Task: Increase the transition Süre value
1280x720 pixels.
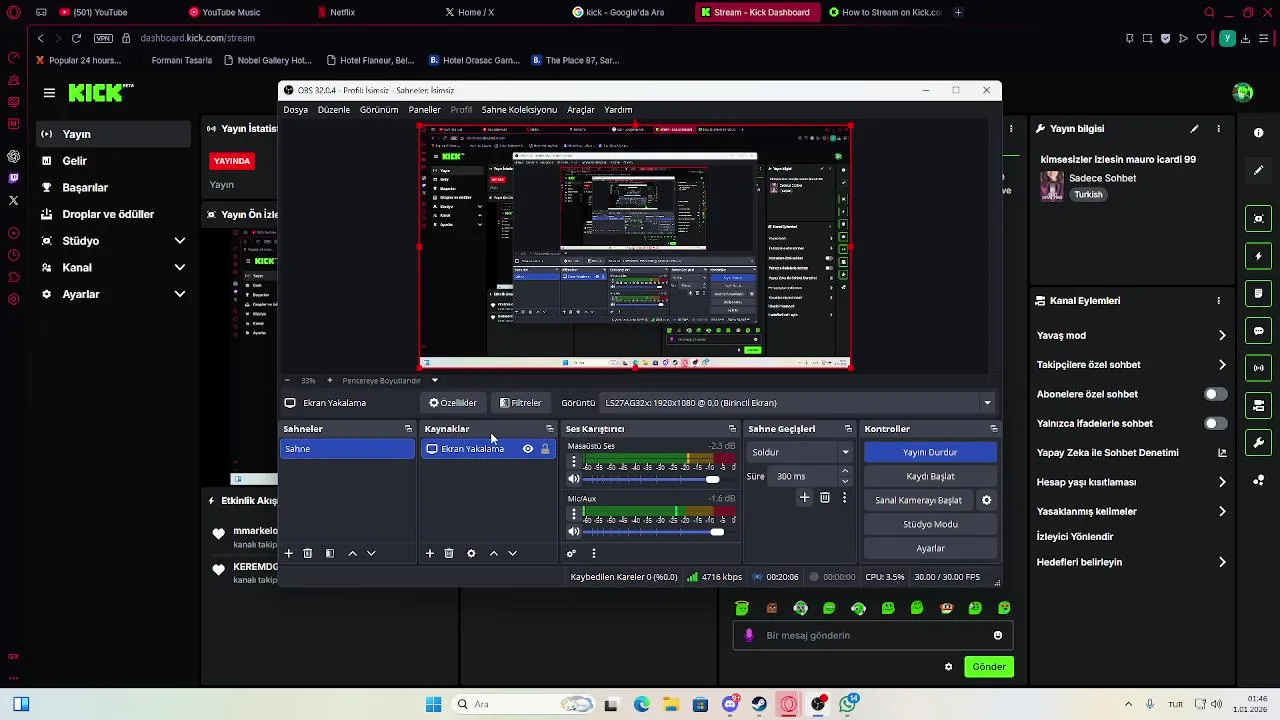Action: point(845,471)
